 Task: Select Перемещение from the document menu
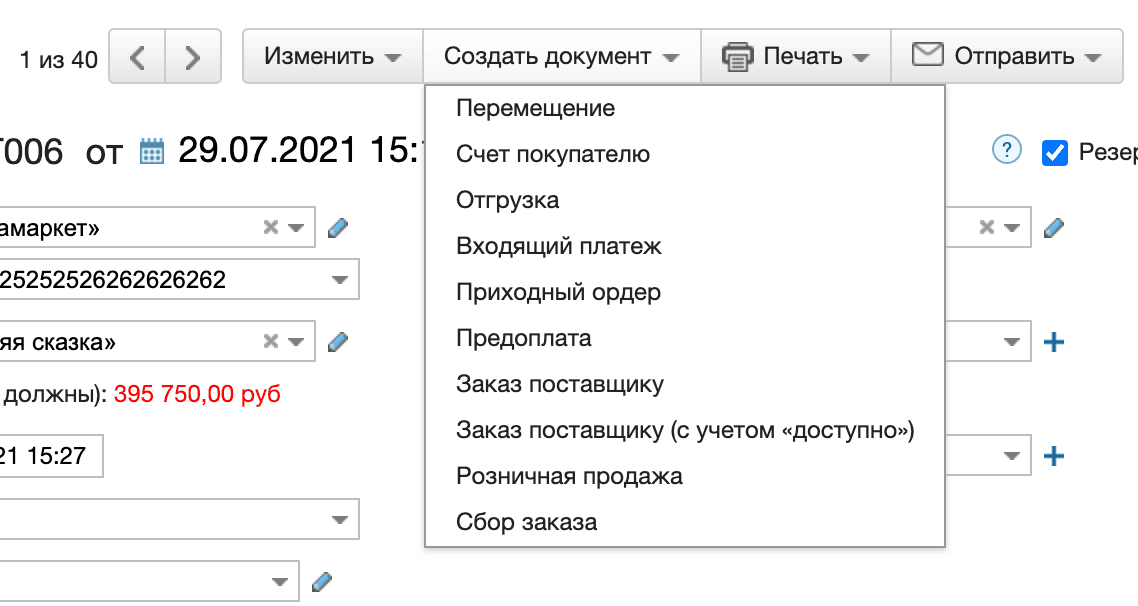pyautogui.click(x=536, y=108)
